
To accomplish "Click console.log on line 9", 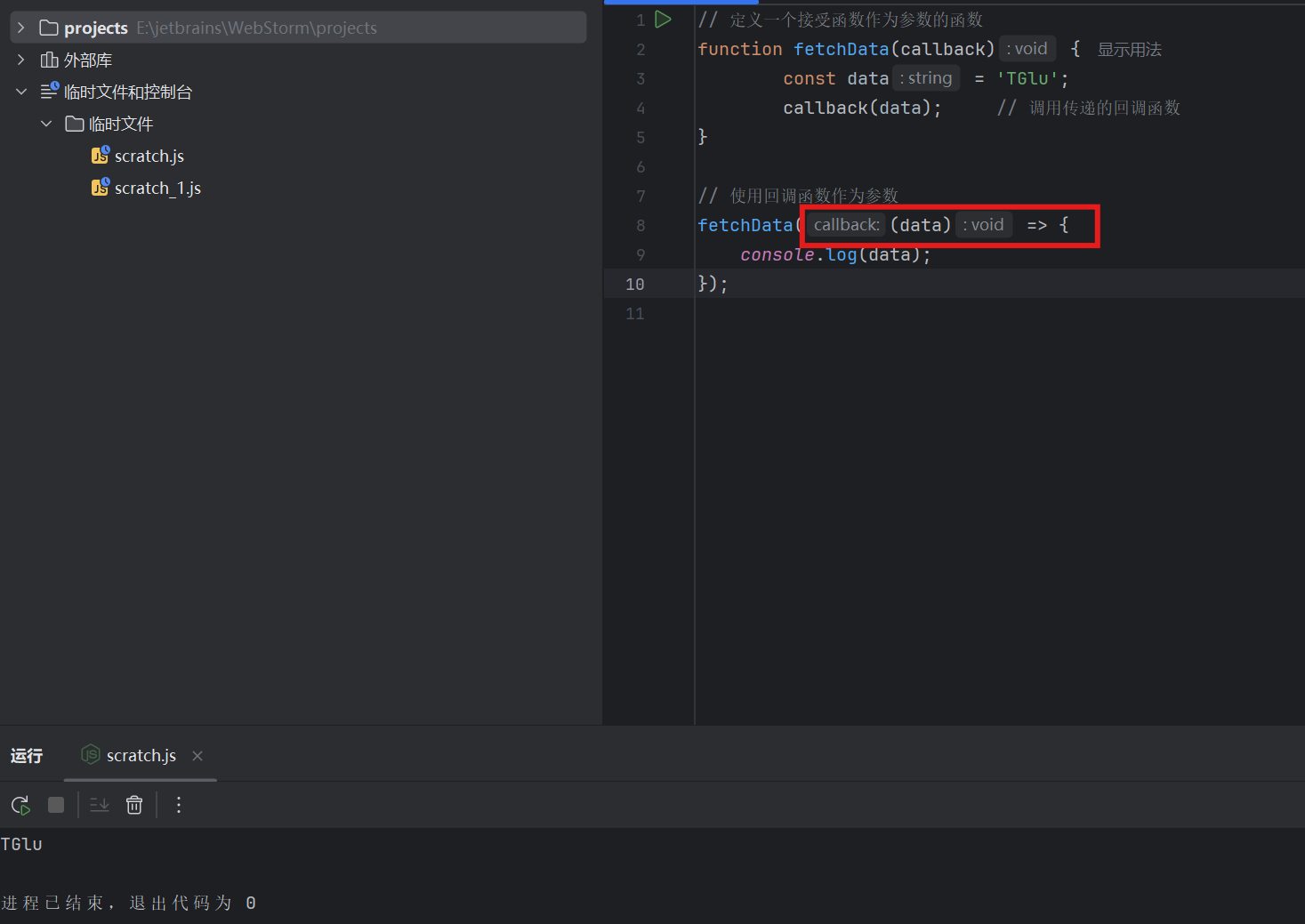I will (x=798, y=254).
